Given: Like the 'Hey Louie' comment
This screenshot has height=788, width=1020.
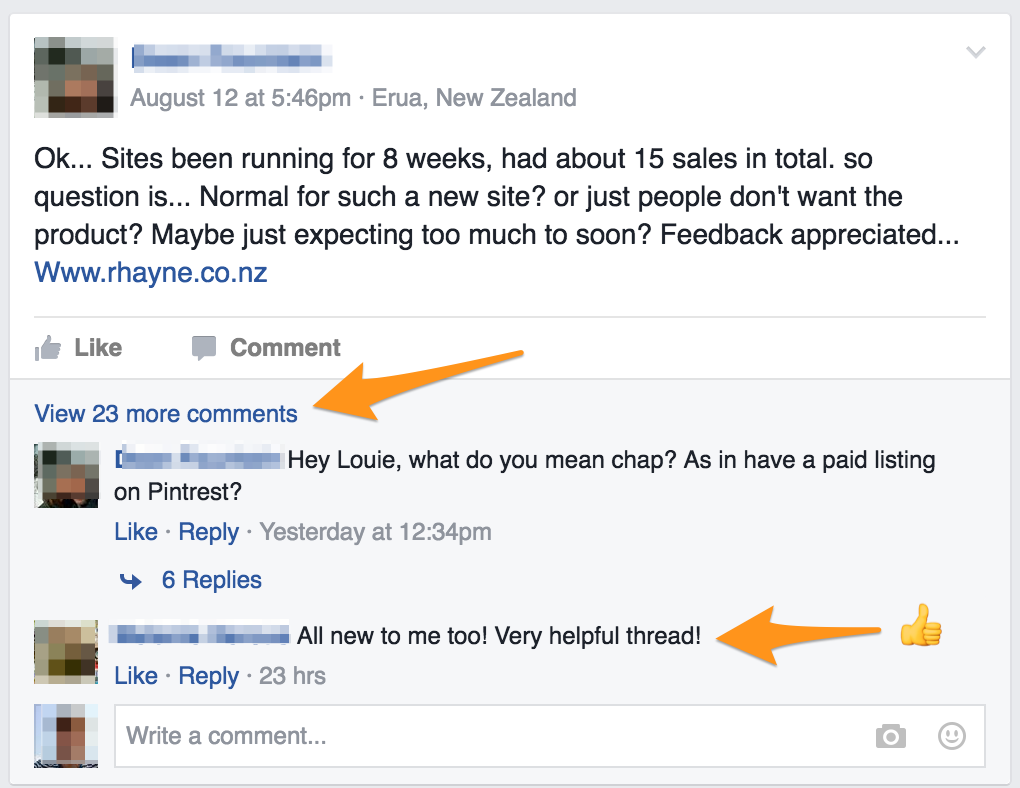Looking at the screenshot, I should coord(136,532).
